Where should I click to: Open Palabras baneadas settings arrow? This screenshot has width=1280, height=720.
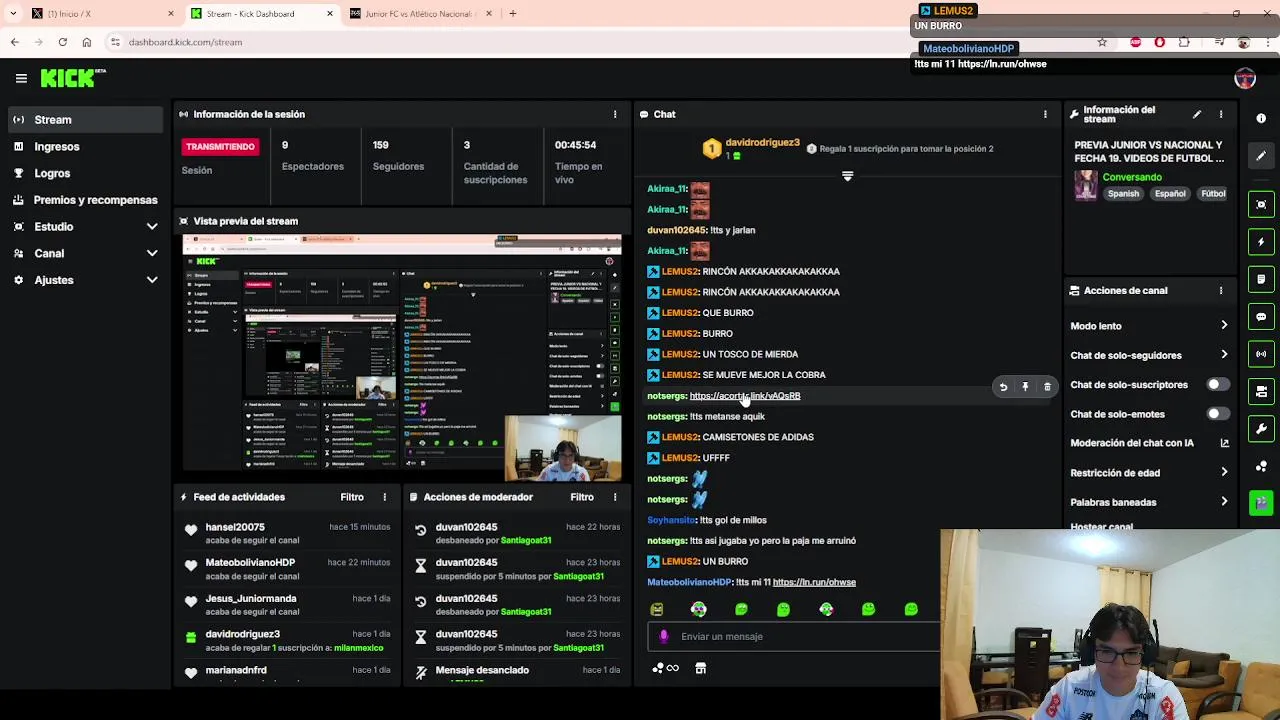(x=1224, y=502)
